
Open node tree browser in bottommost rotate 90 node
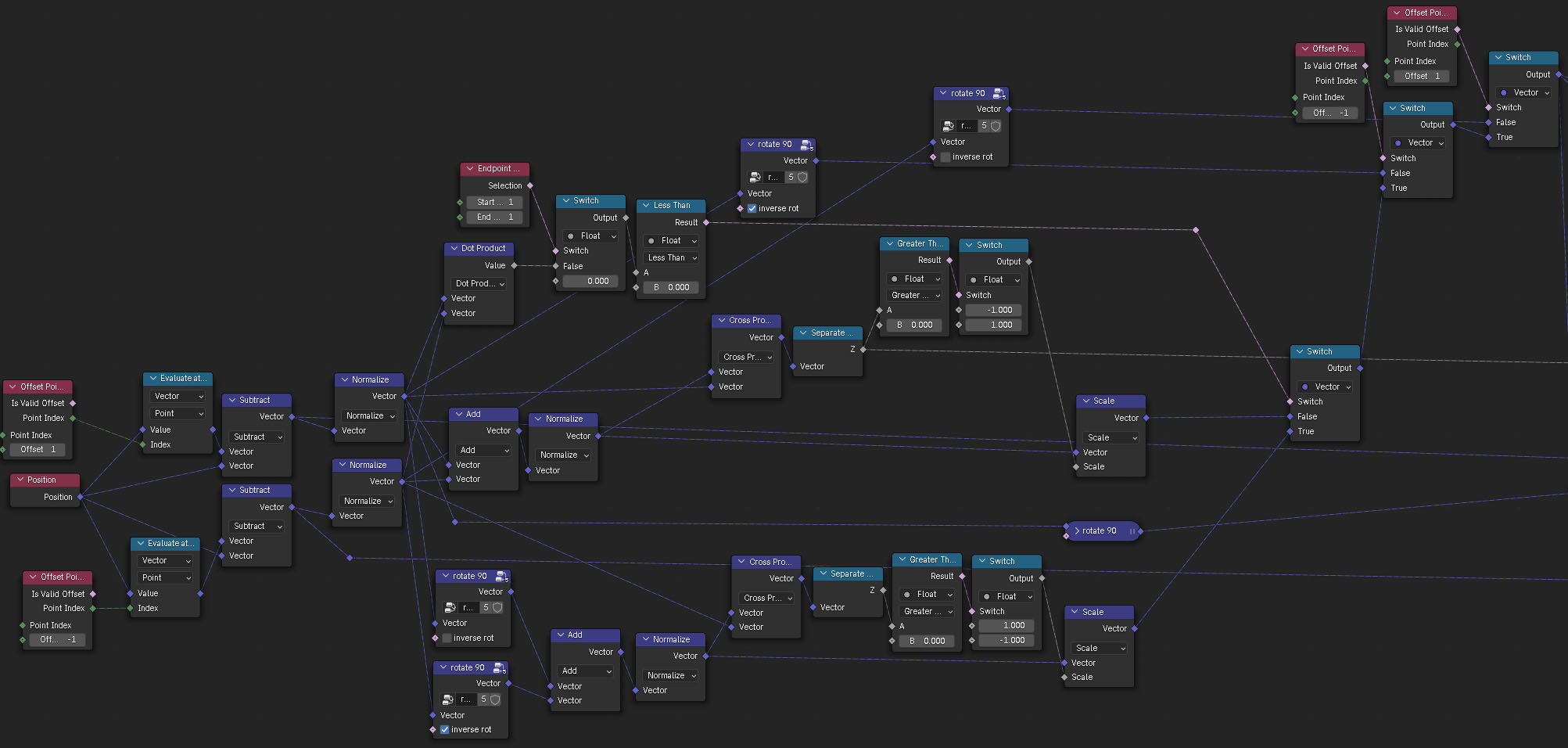[x=449, y=699]
